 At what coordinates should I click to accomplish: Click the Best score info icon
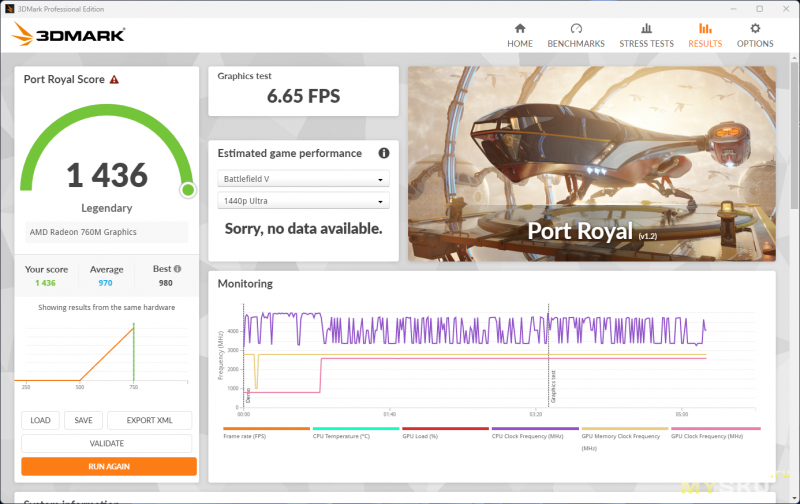coord(178,269)
